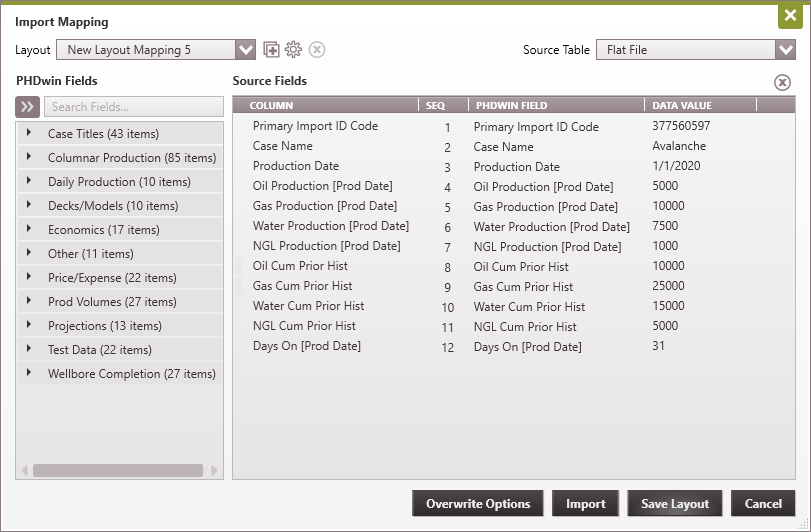Viewport: 811px width, 532px height.
Task: Expand Columnar Production (85 items)
Action: pyautogui.click(x=29, y=157)
